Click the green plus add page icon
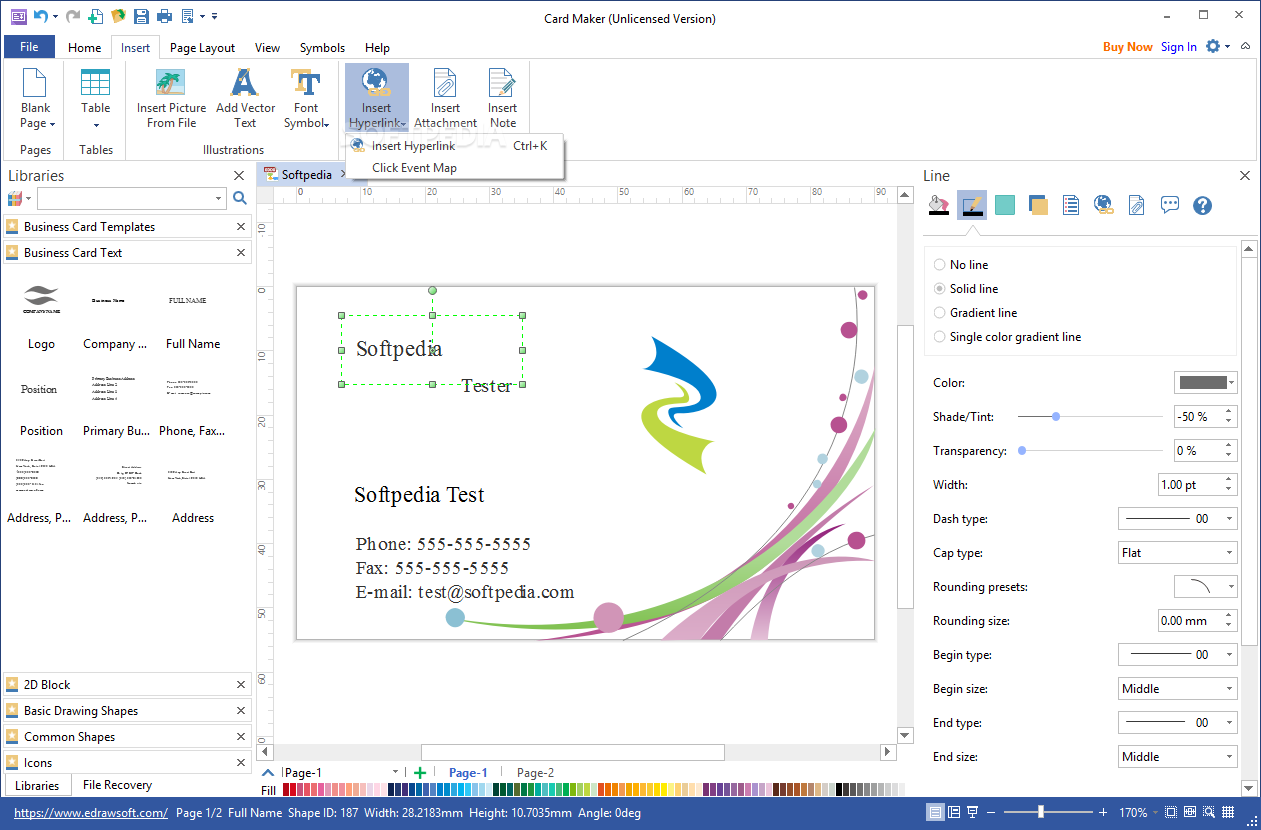This screenshot has height=830, width=1261. pos(420,772)
